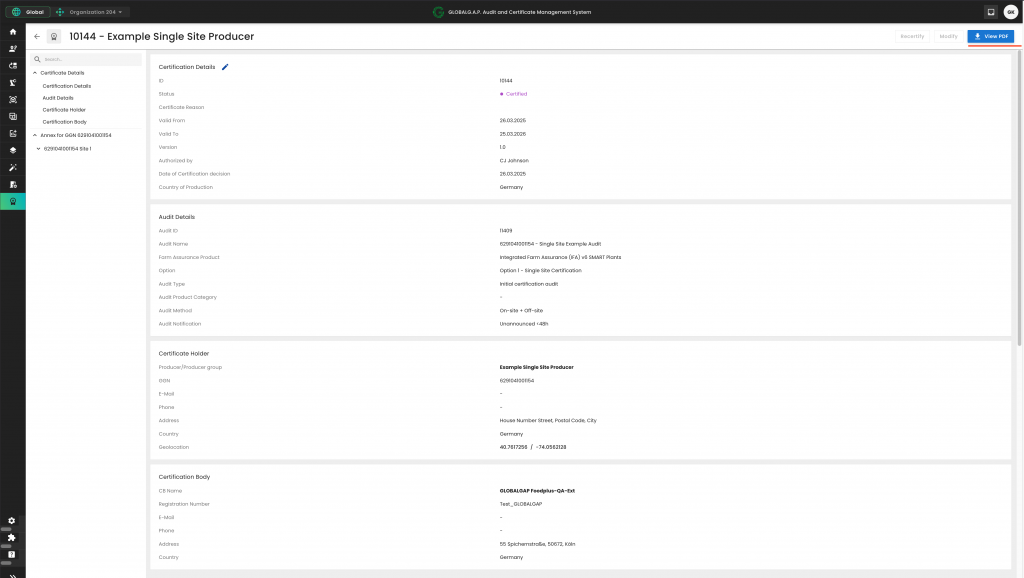Collapse the Annex for GGN tree section
1024x578 pixels.
(34, 135)
